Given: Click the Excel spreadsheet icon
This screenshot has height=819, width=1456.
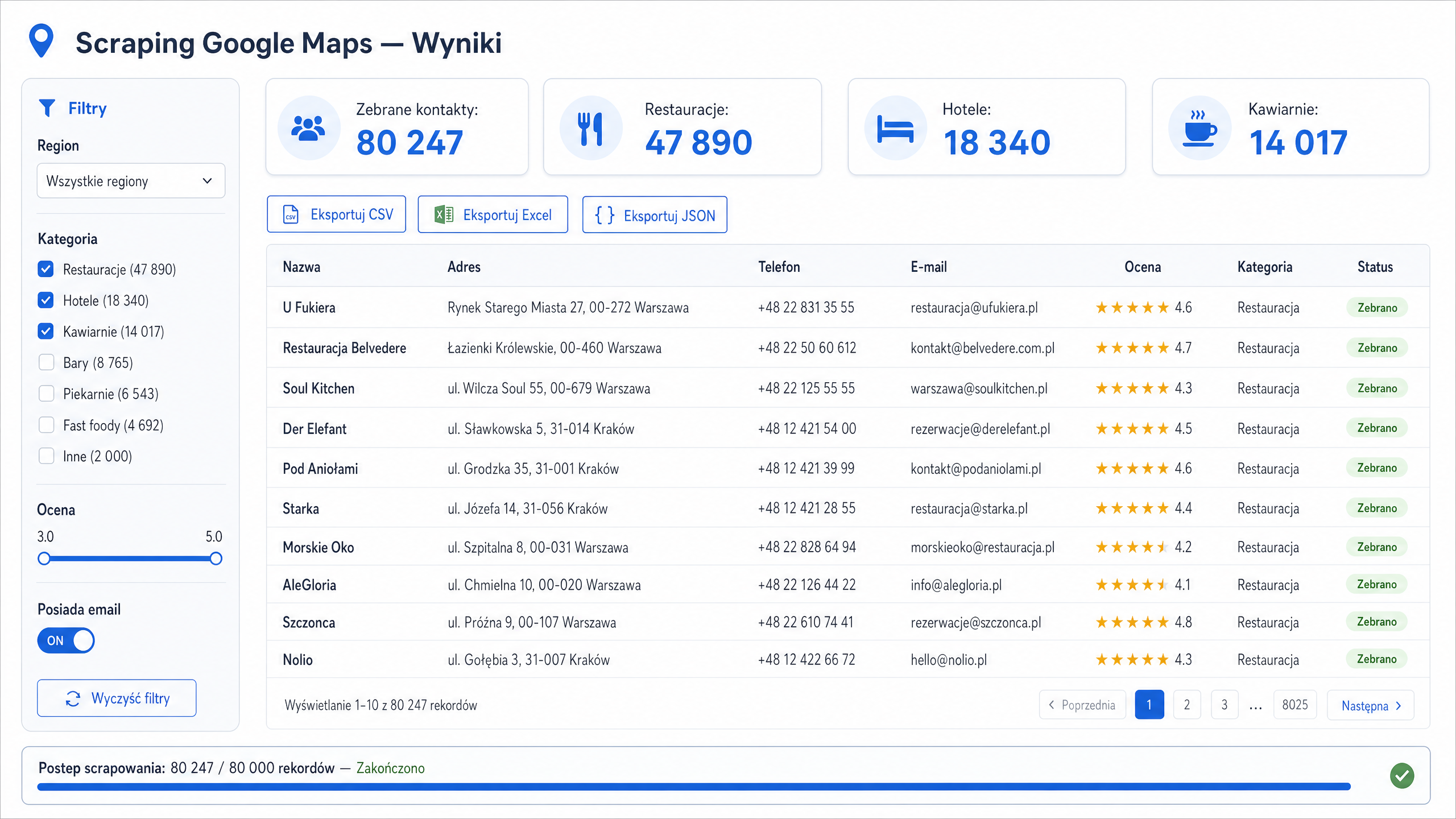Looking at the screenshot, I should (444, 214).
